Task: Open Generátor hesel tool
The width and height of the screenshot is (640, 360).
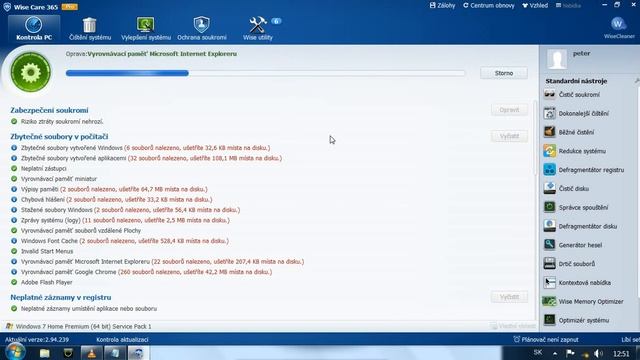Action: coord(573,244)
